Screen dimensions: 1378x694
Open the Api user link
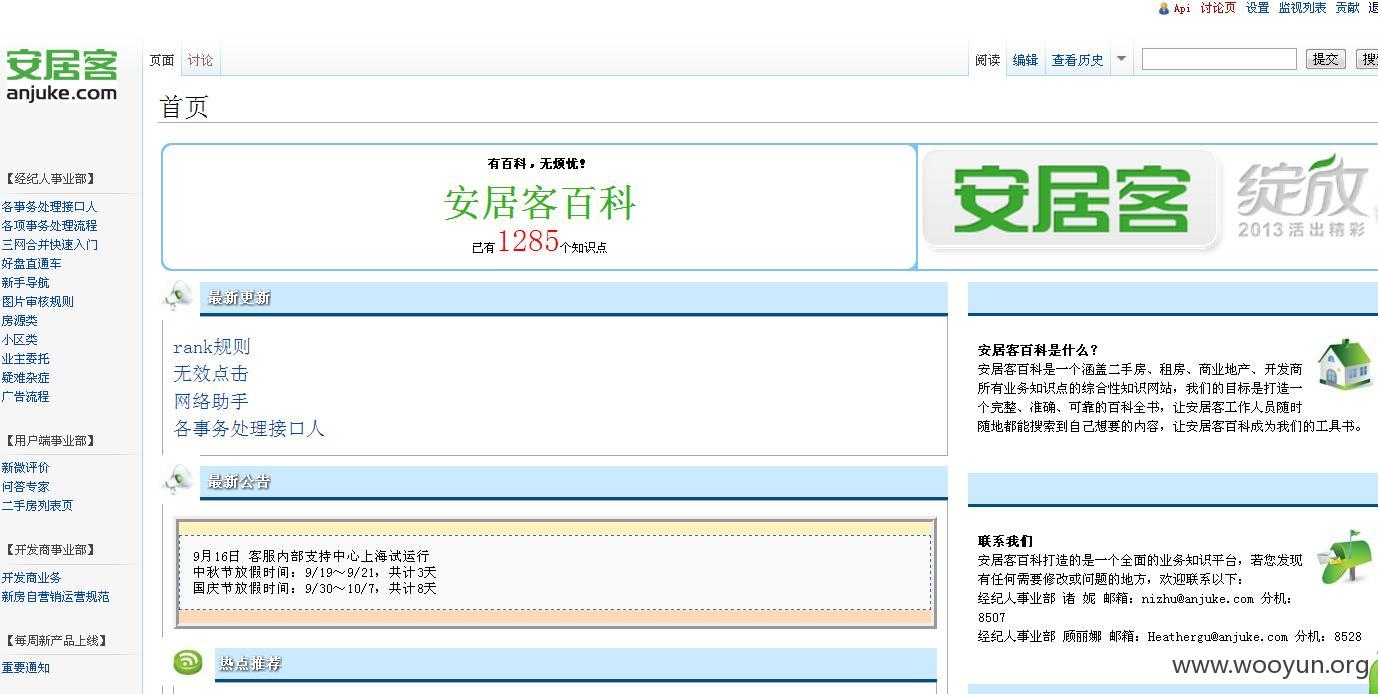click(x=1182, y=8)
